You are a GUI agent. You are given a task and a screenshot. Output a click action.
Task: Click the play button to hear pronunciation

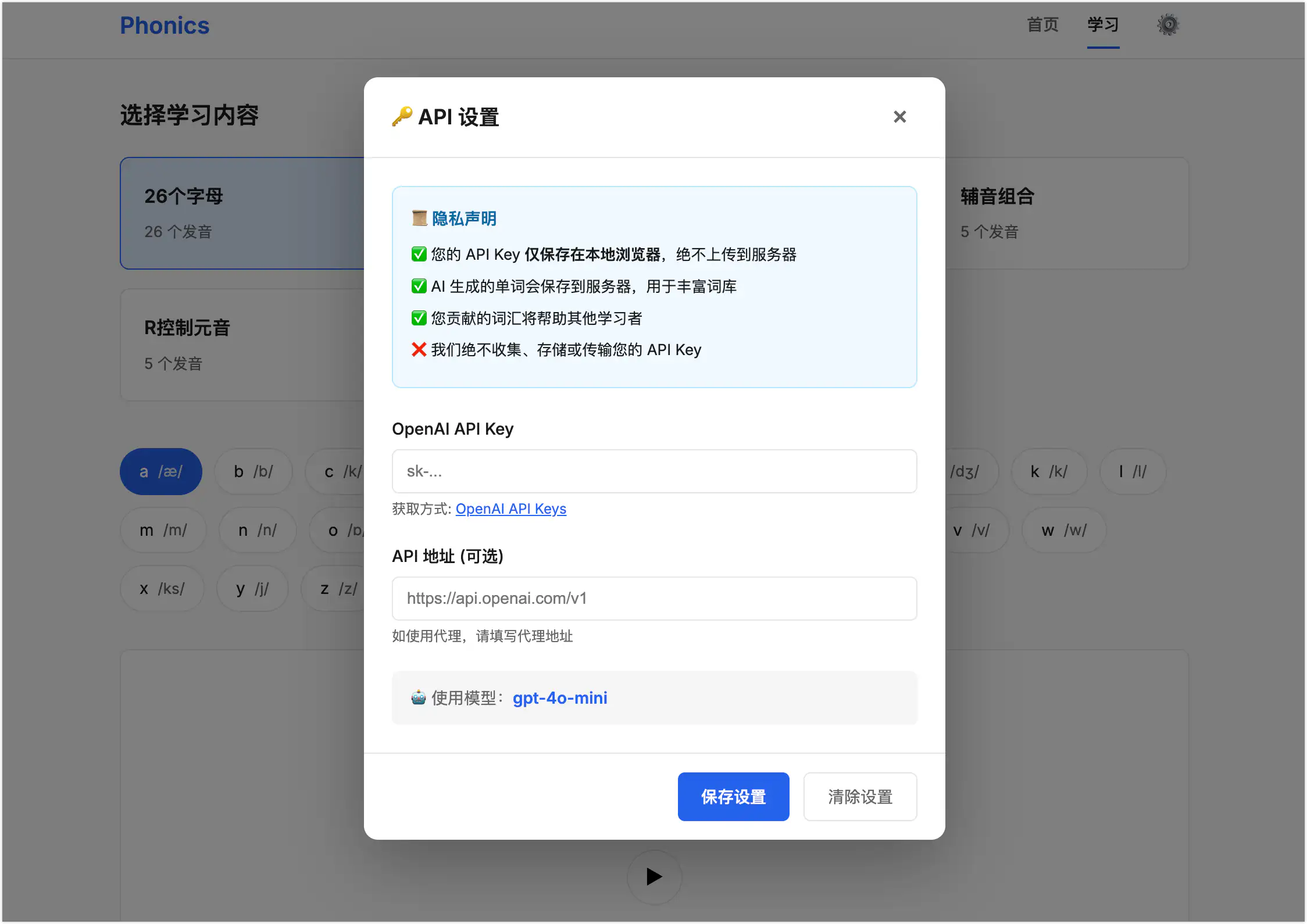coord(653,878)
